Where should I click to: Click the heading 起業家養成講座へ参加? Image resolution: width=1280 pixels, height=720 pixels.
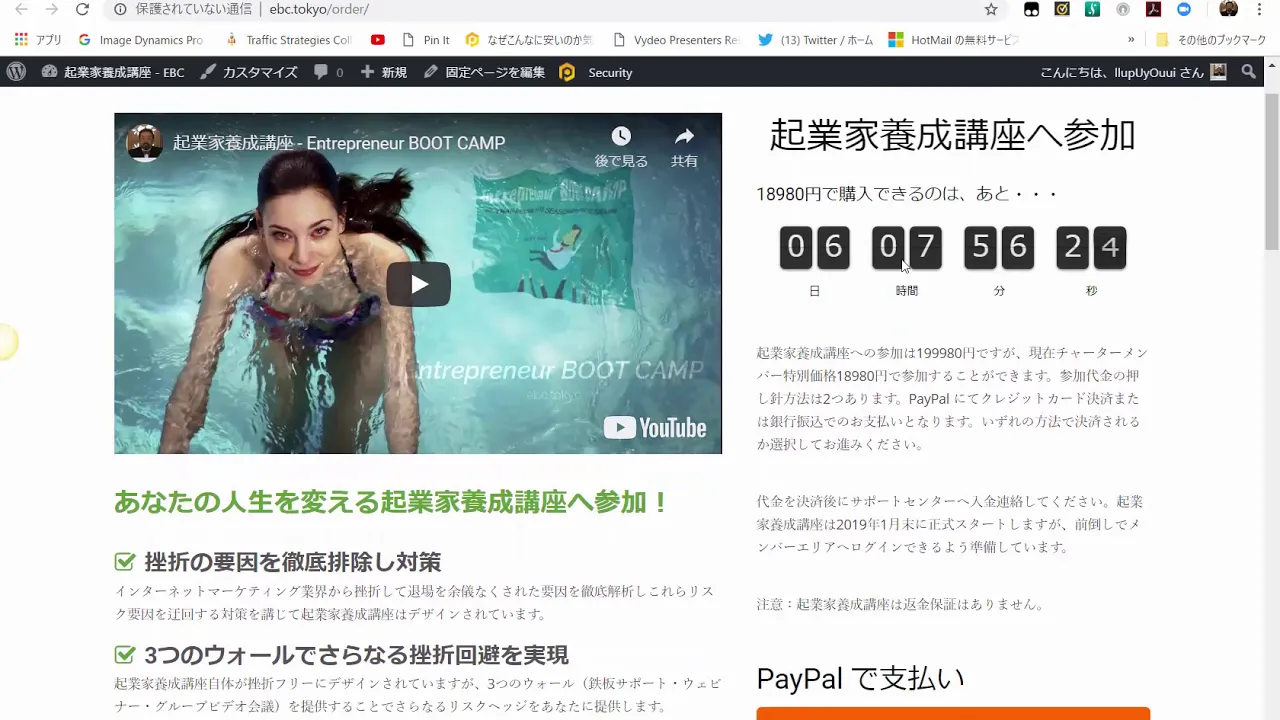pyautogui.click(x=952, y=135)
